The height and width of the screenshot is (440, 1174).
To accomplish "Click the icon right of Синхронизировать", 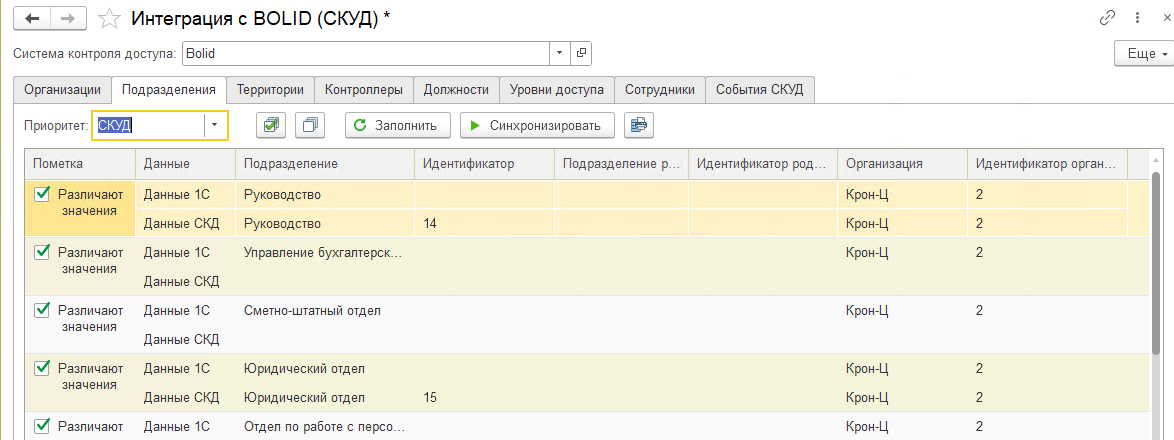I will pos(638,125).
